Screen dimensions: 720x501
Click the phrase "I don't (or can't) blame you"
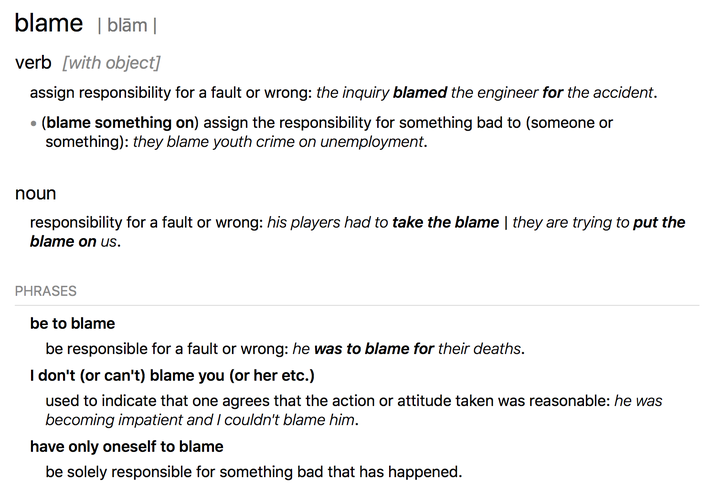point(172,376)
